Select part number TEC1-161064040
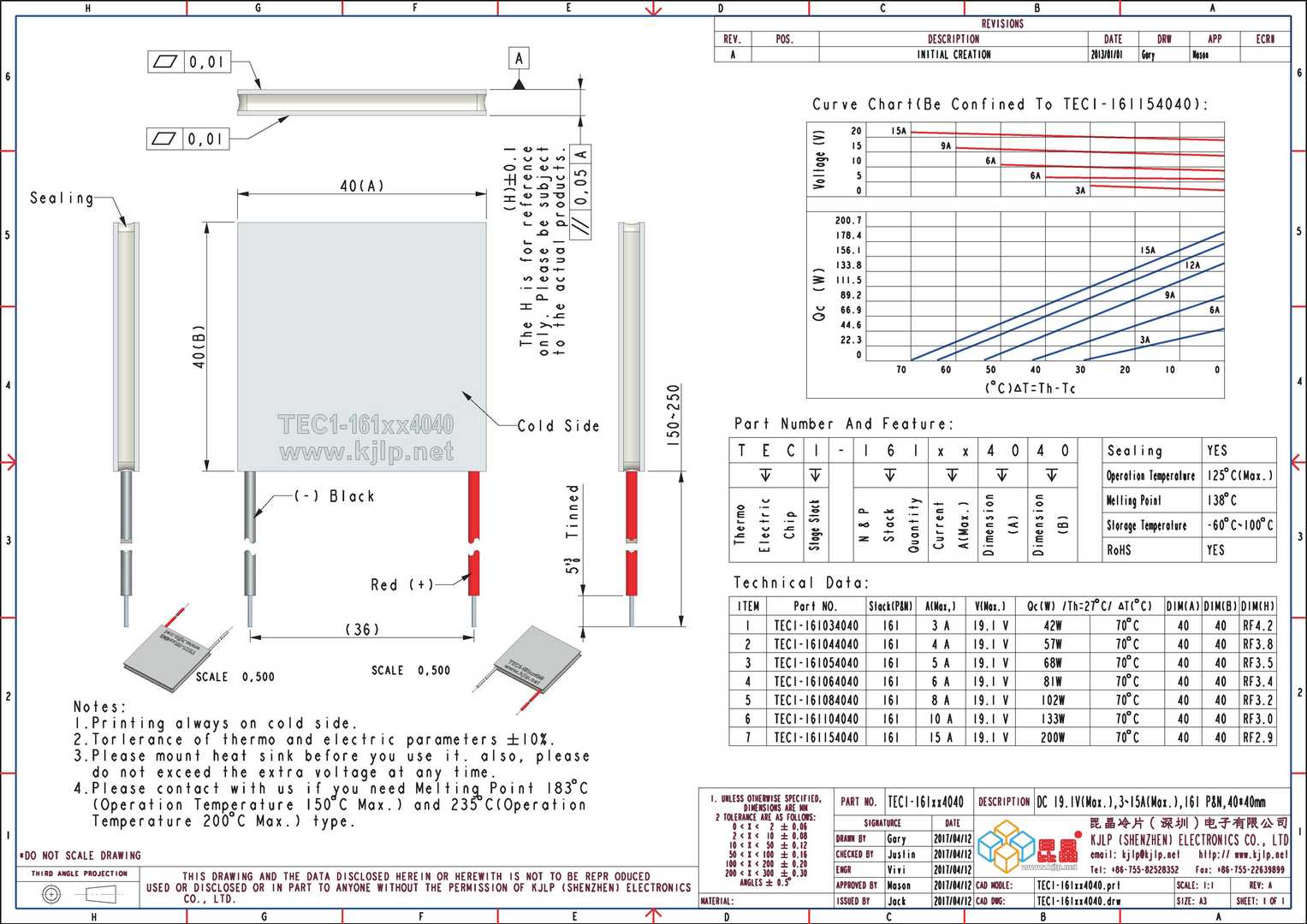This screenshot has height=924, width=1307. (816, 682)
